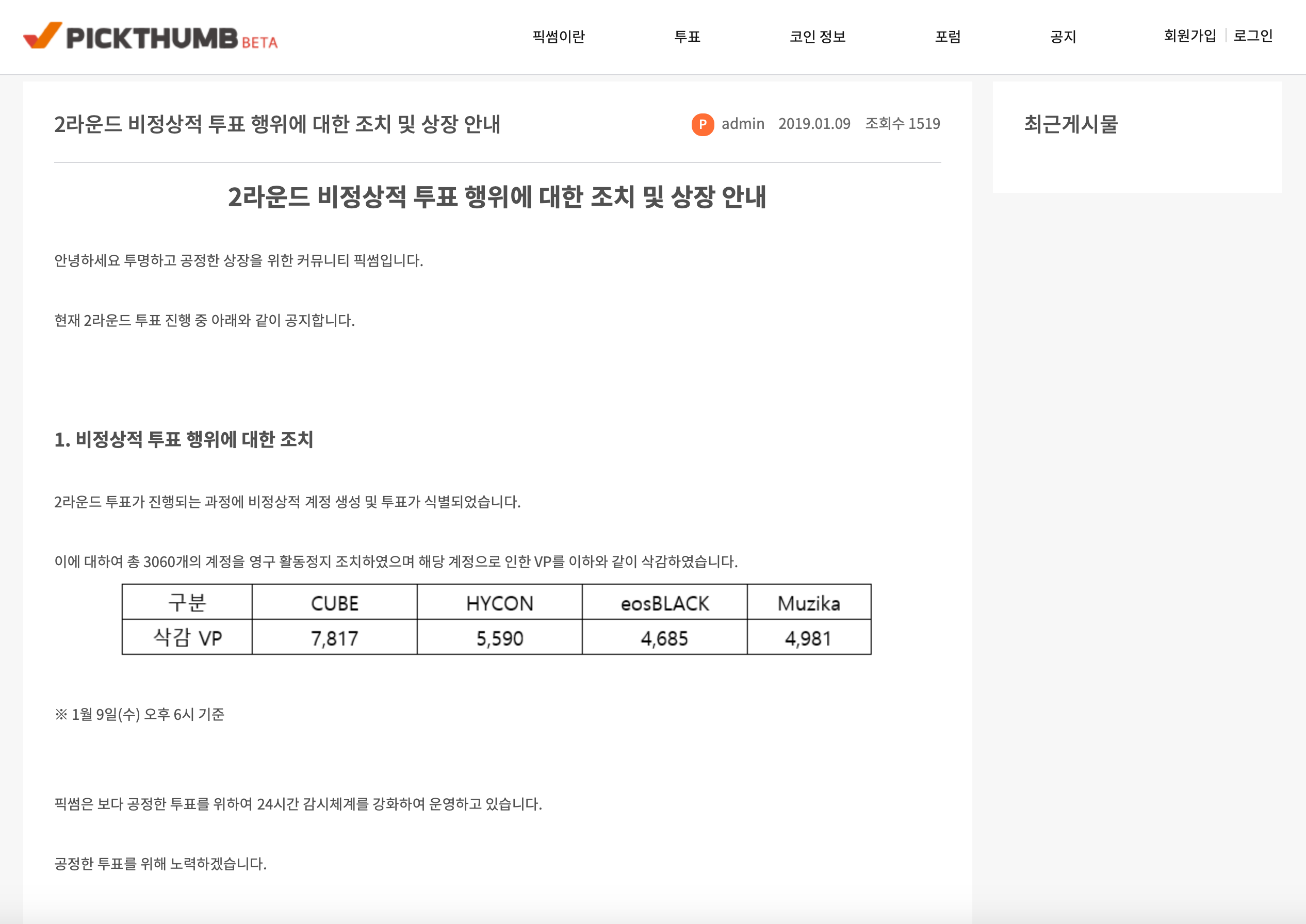
Task: Click the CUBE column header in table
Action: pos(335,603)
